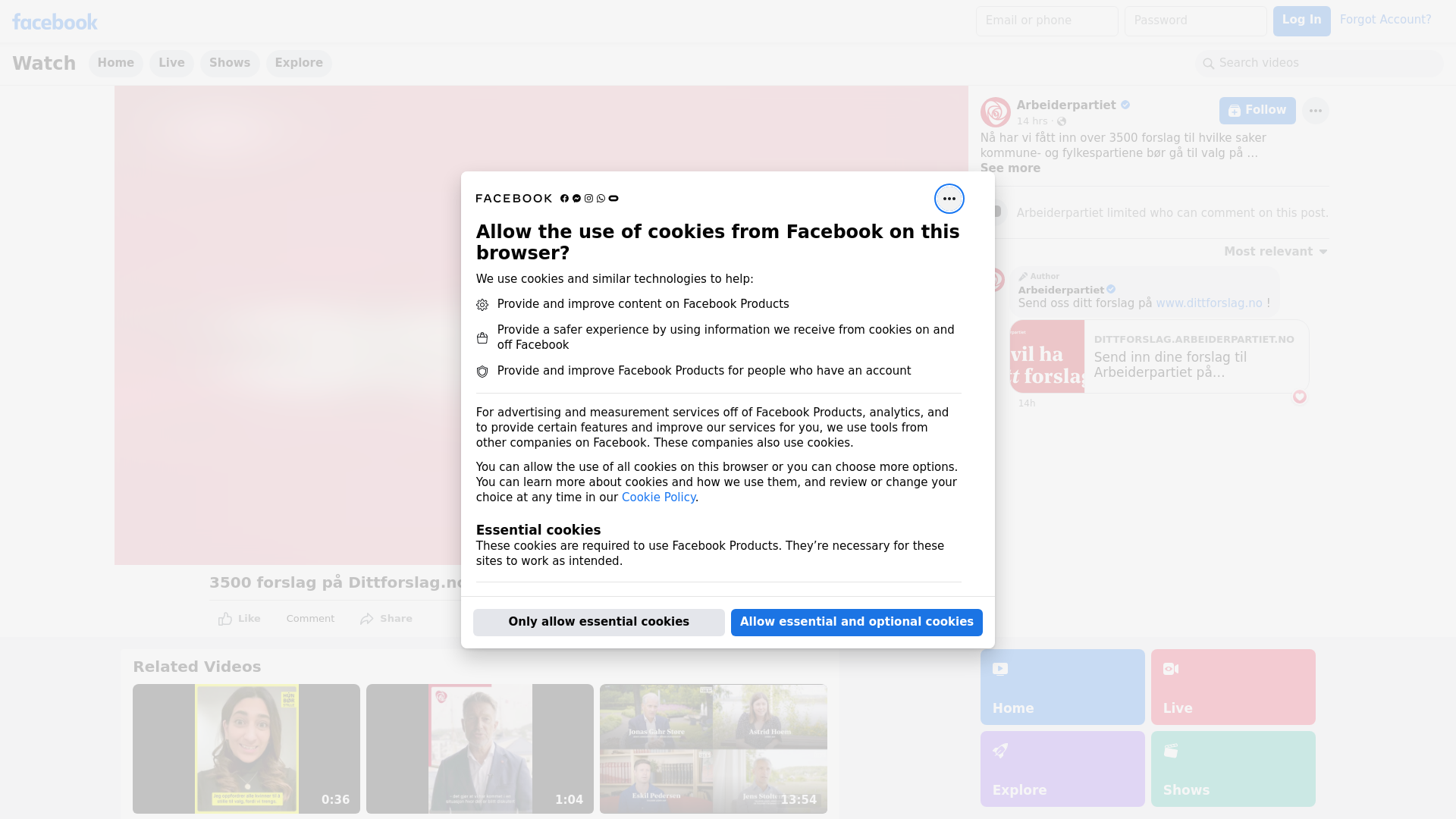Select the Explore tab in Watch navigation
1456x819 pixels.
click(x=299, y=63)
